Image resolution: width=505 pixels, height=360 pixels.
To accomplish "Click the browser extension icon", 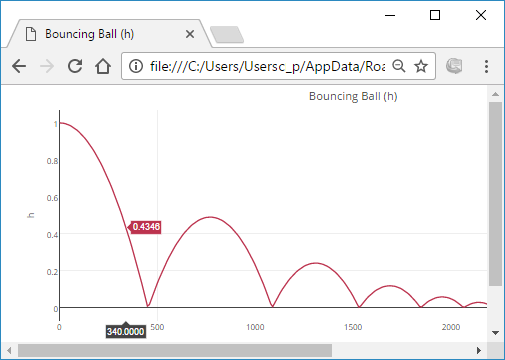I will click(454, 66).
